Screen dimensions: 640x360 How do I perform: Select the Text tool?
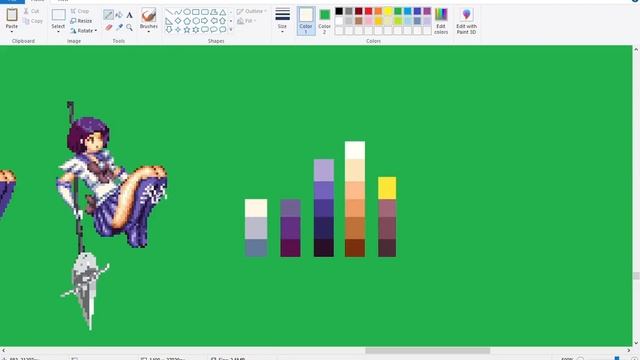tap(129, 15)
